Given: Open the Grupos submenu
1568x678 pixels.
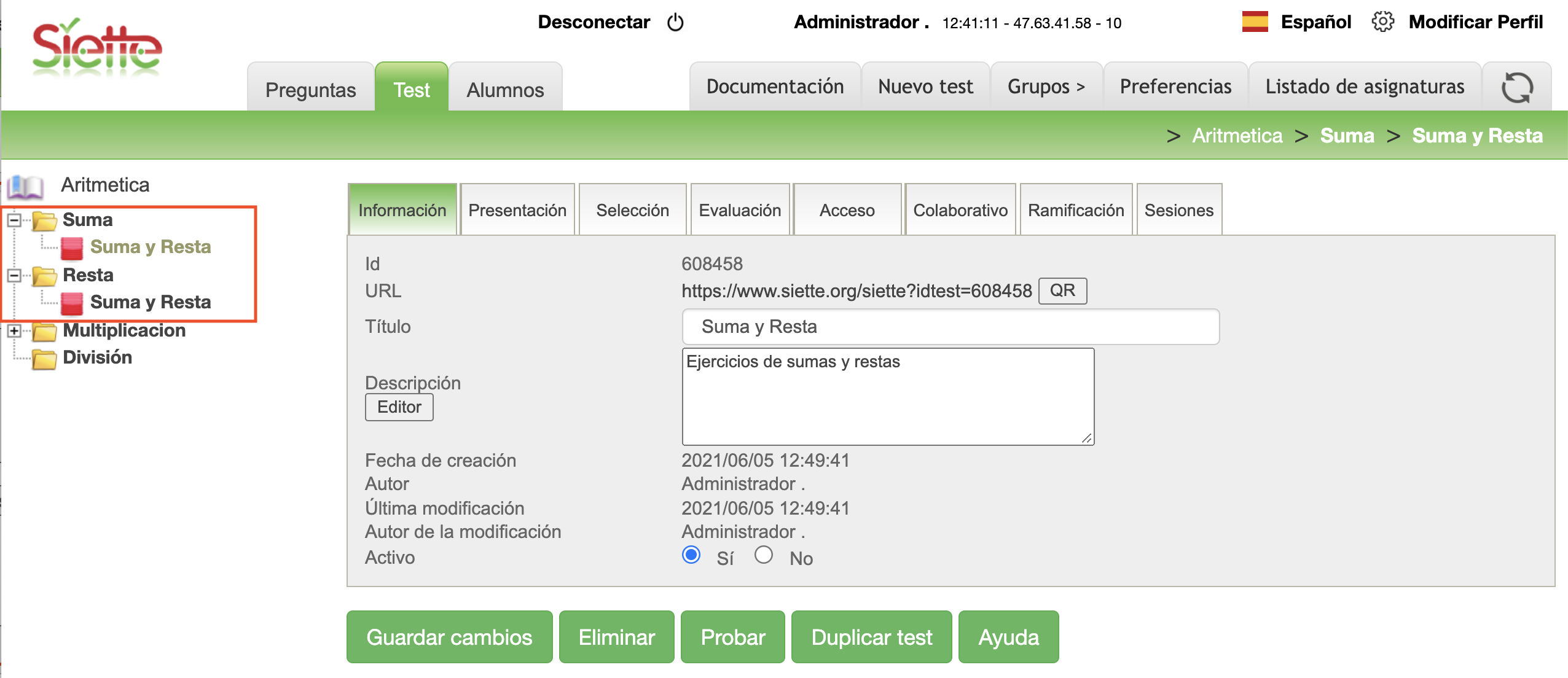Looking at the screenshot, I should pyautogui.click(x=1046, y=87).
